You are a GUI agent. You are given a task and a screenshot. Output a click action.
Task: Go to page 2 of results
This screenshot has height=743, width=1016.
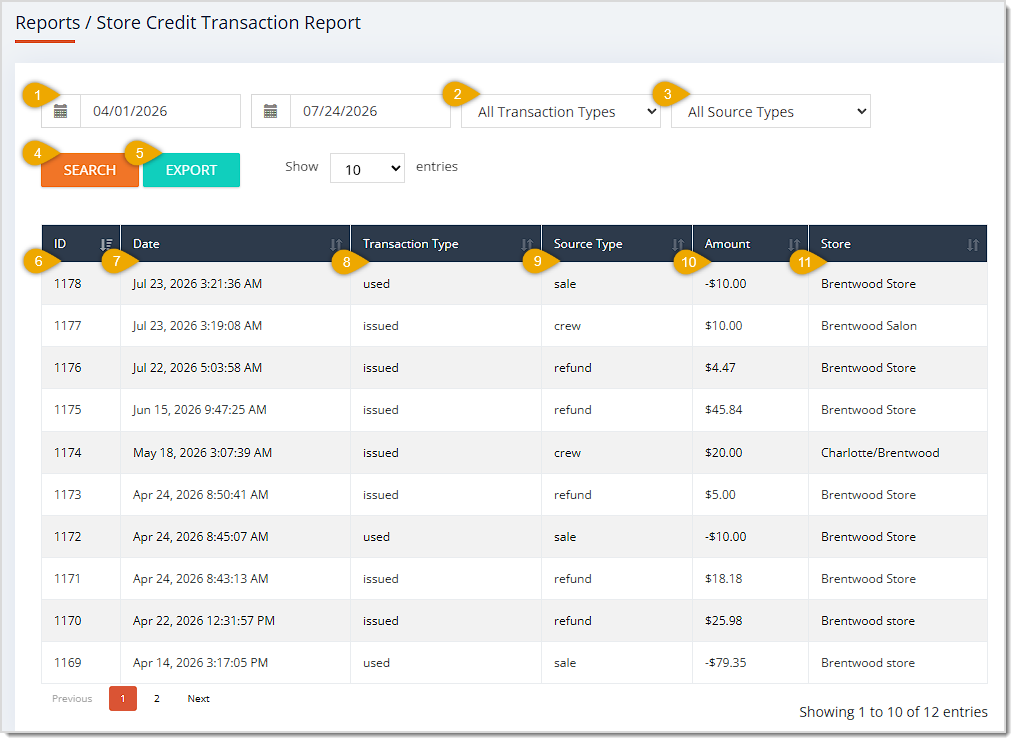coord(157,699)
